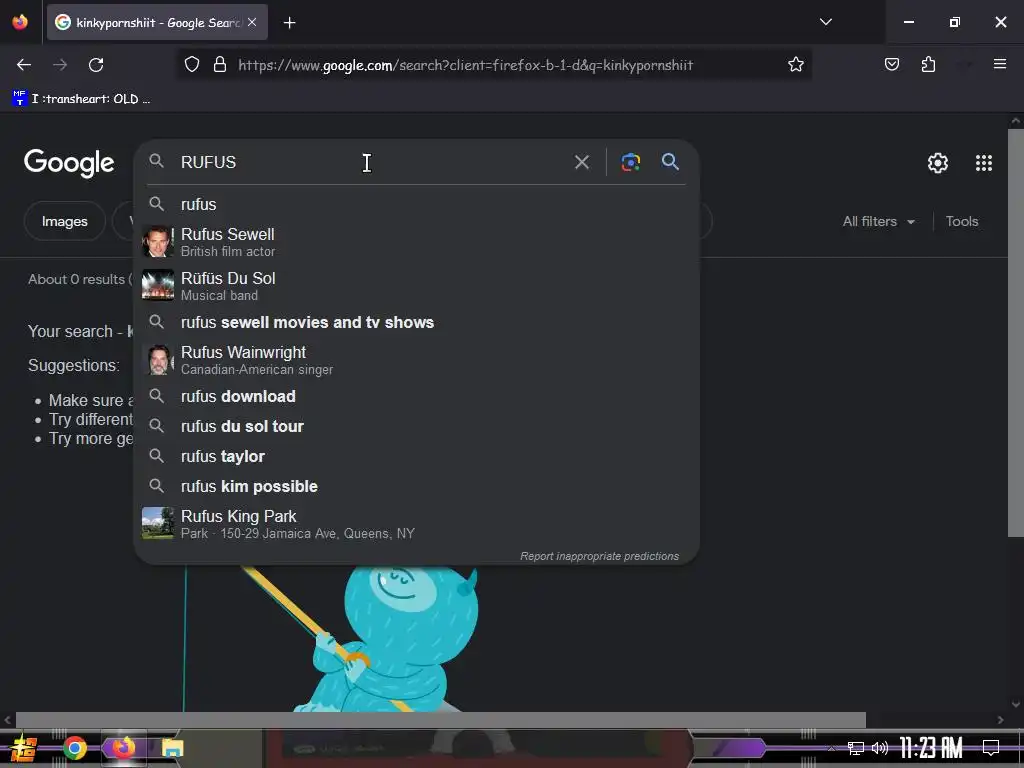Select the plain 'rufus' suggestion

coord(416,204)
